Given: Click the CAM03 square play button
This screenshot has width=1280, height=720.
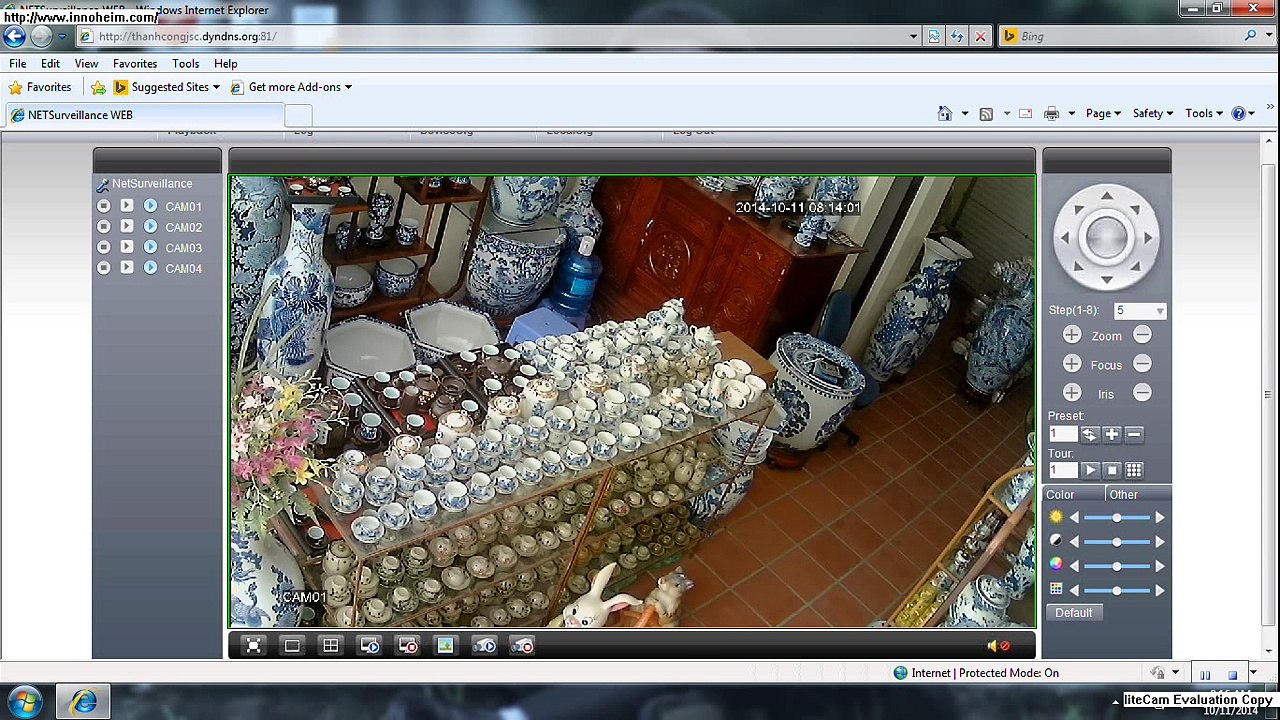Looking at the screenshot, I should 127,247.
